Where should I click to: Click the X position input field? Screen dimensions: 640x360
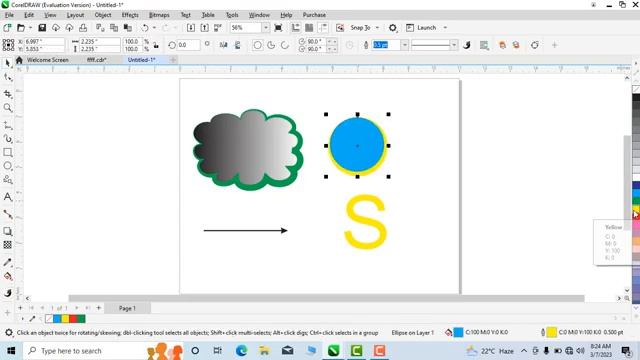44,42
